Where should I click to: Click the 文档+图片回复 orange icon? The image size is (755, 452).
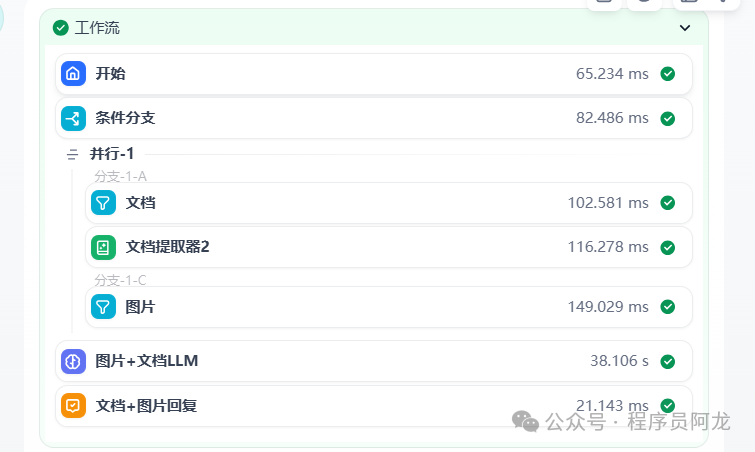click(x=73, y=406)
